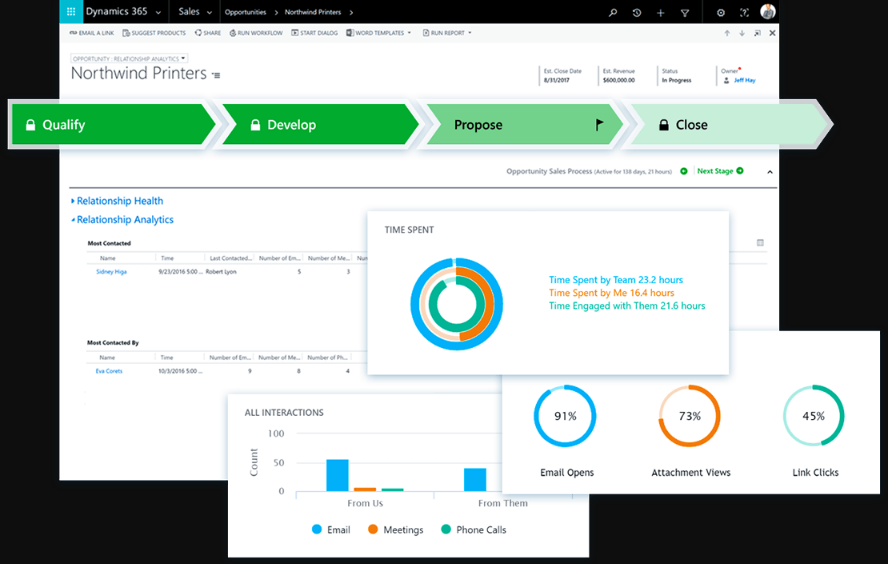This screenshot has width=888, height=564.
Task: Open the Dynamics 365 app launcher waffle
Action: [x=71, y=12]
